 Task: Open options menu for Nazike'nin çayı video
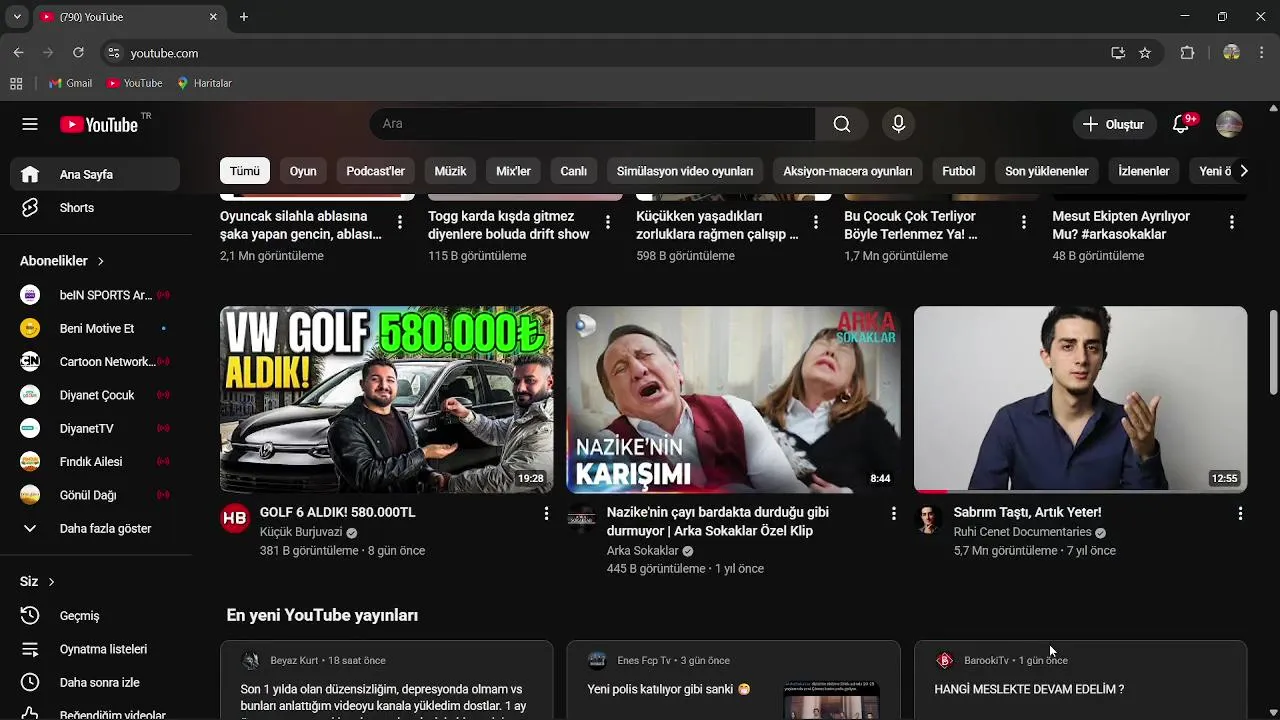tap(893, 513)
